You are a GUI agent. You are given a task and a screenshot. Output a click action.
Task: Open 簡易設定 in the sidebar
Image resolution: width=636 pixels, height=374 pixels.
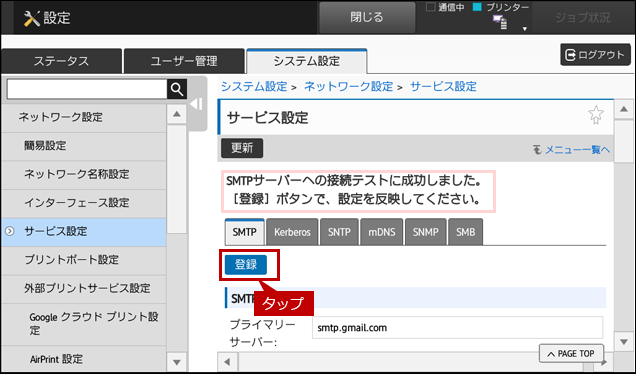[84, 146]
